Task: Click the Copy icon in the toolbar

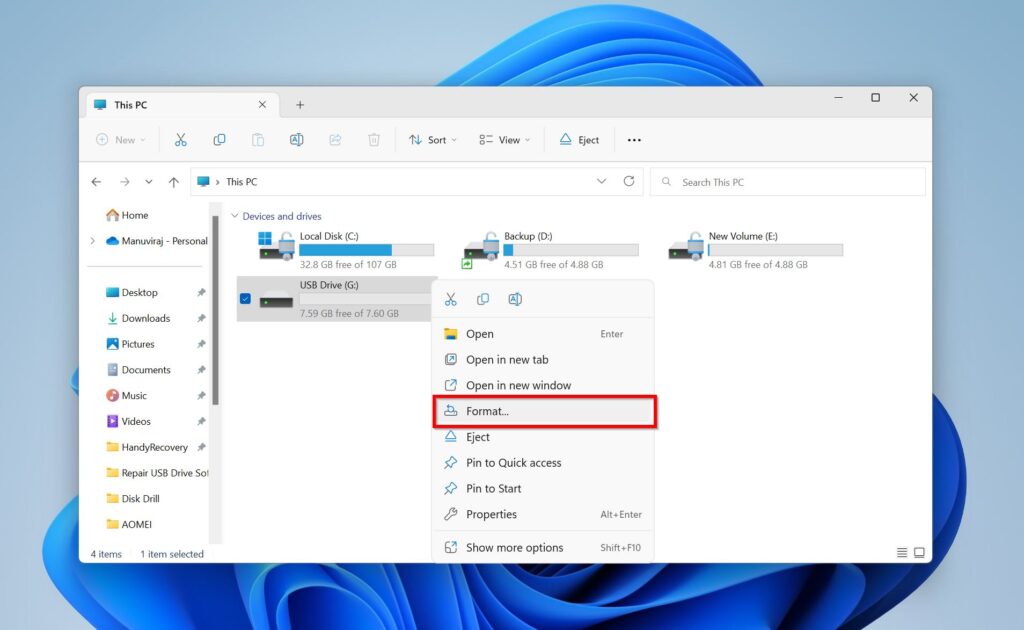Action: click(219, 139)
